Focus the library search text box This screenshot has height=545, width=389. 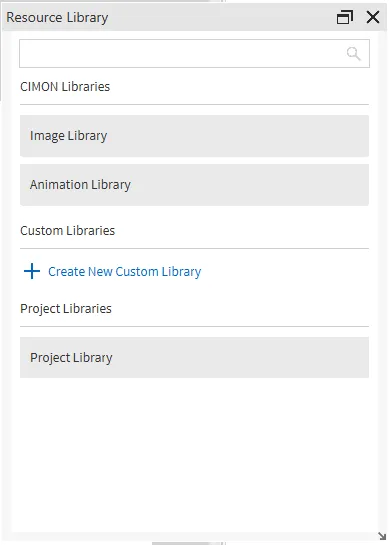[194, 54]
